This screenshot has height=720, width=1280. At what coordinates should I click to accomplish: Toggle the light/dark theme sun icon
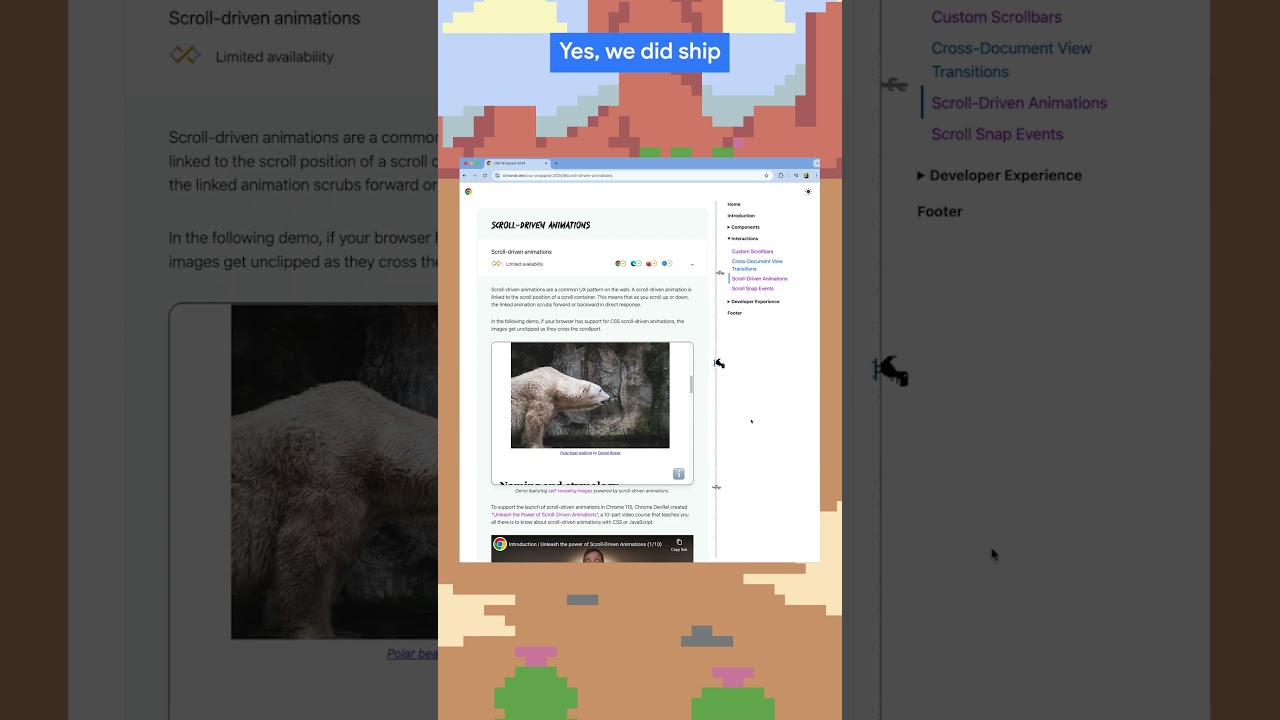pos(808,191)
